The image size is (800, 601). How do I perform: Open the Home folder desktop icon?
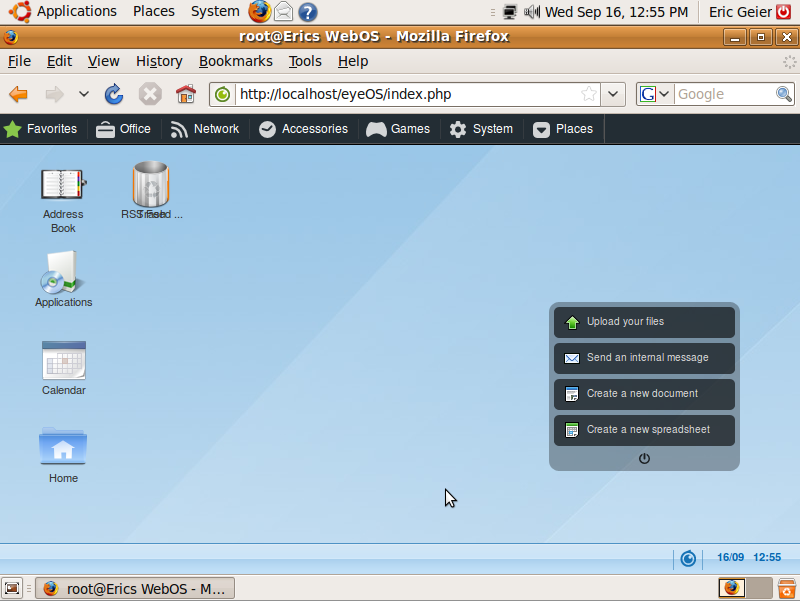click(63, 446)
